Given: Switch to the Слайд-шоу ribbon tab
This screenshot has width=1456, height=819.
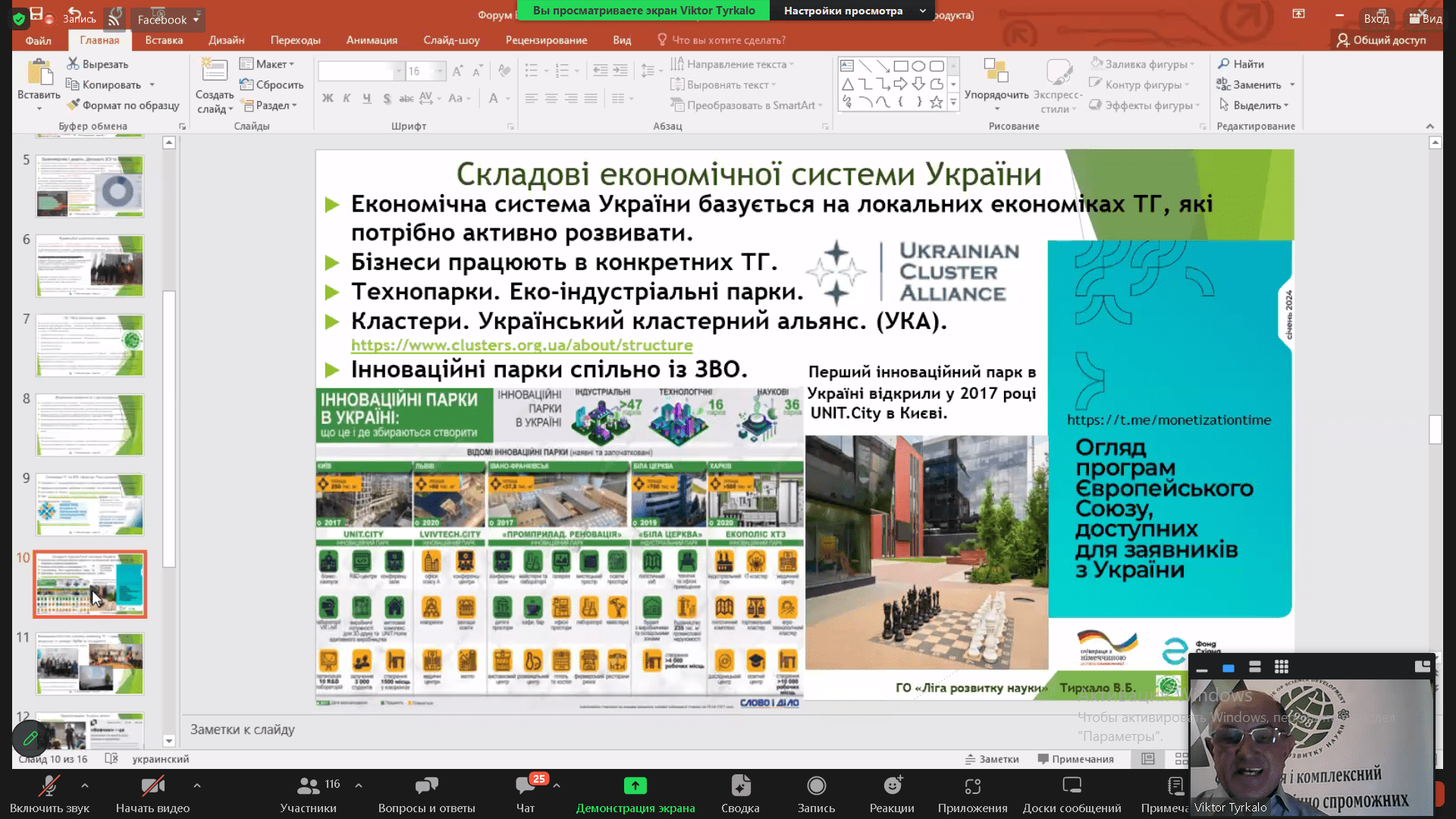Looking at the screenshot, I should (451, 40).
